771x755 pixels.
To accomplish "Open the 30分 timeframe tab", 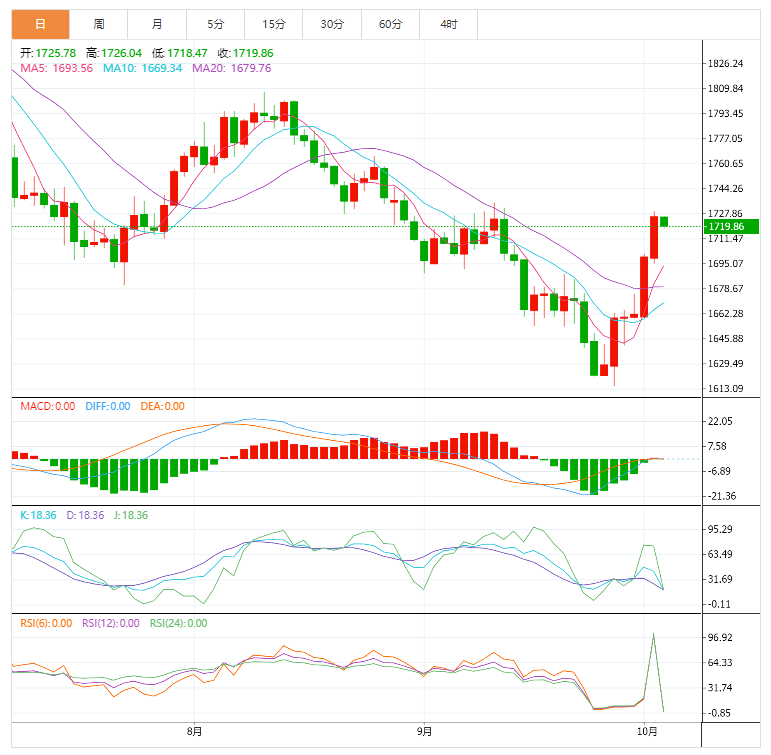I will pos(332,24).
